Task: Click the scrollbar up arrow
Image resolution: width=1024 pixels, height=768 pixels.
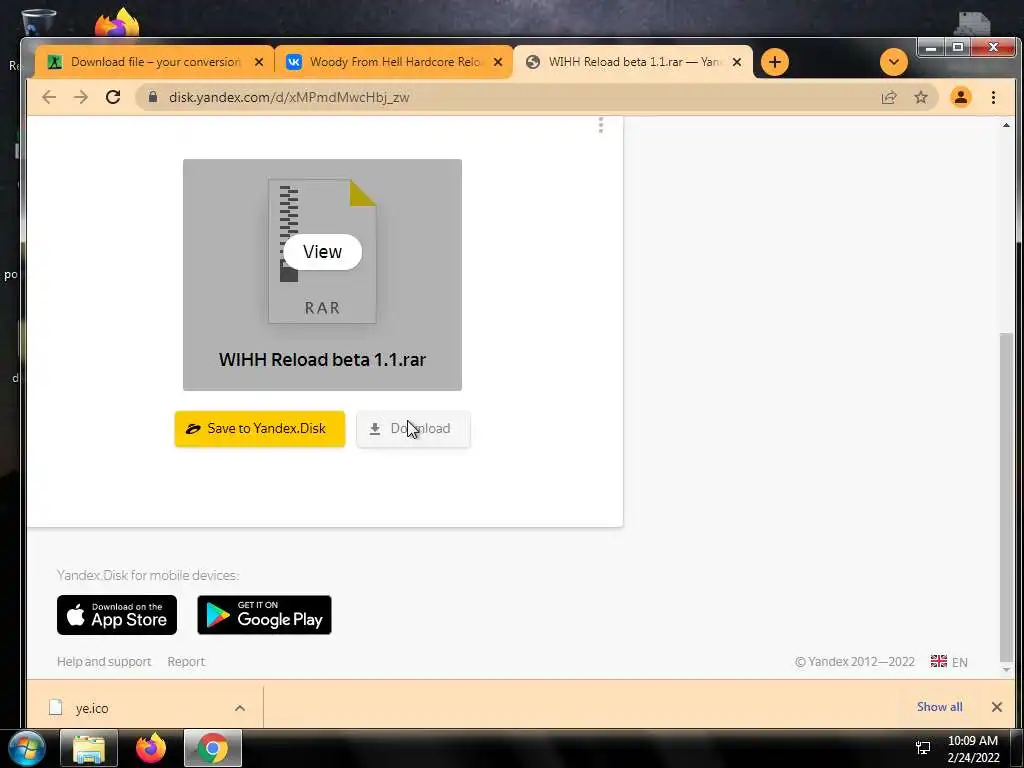Action: coord(1006,125)
